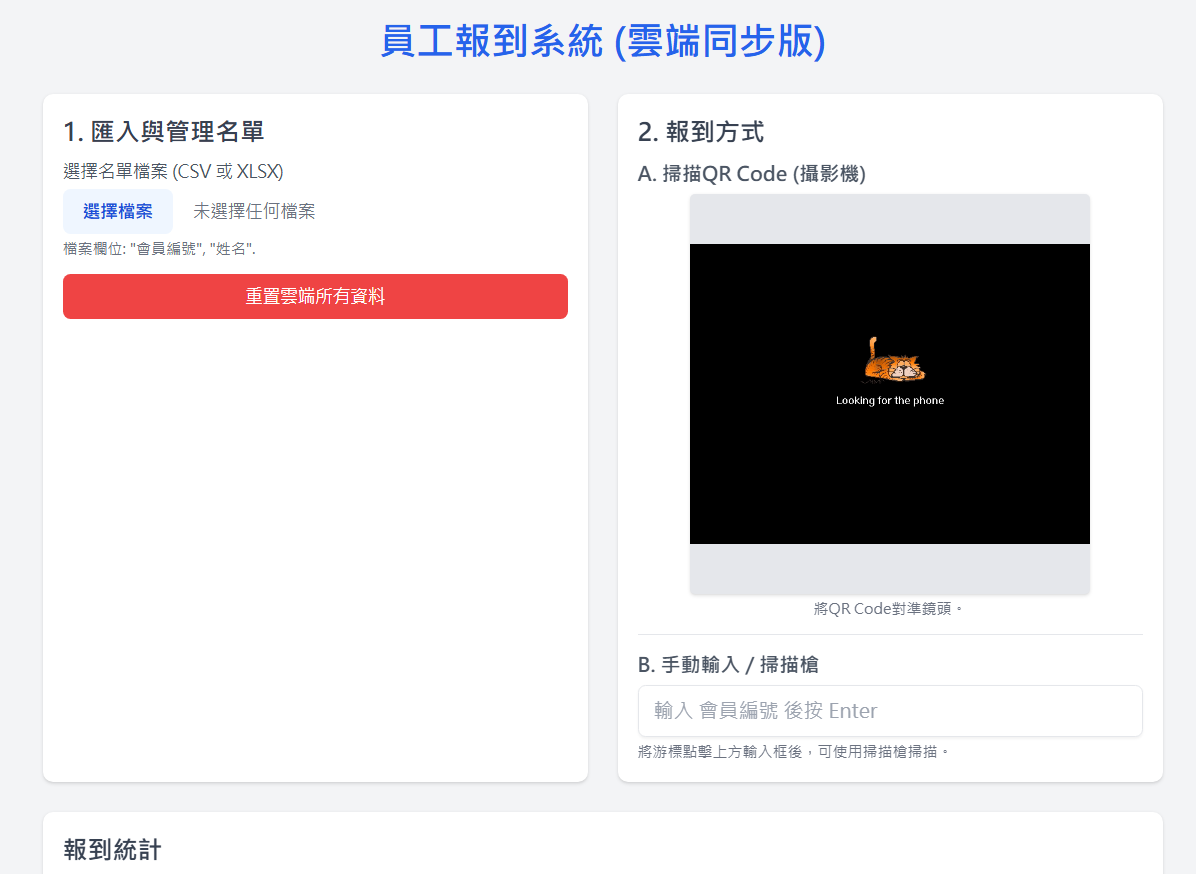Focus the 輸入 會員編號 input field
This screenshot has height=874, width=1196.
click(889, 711)
